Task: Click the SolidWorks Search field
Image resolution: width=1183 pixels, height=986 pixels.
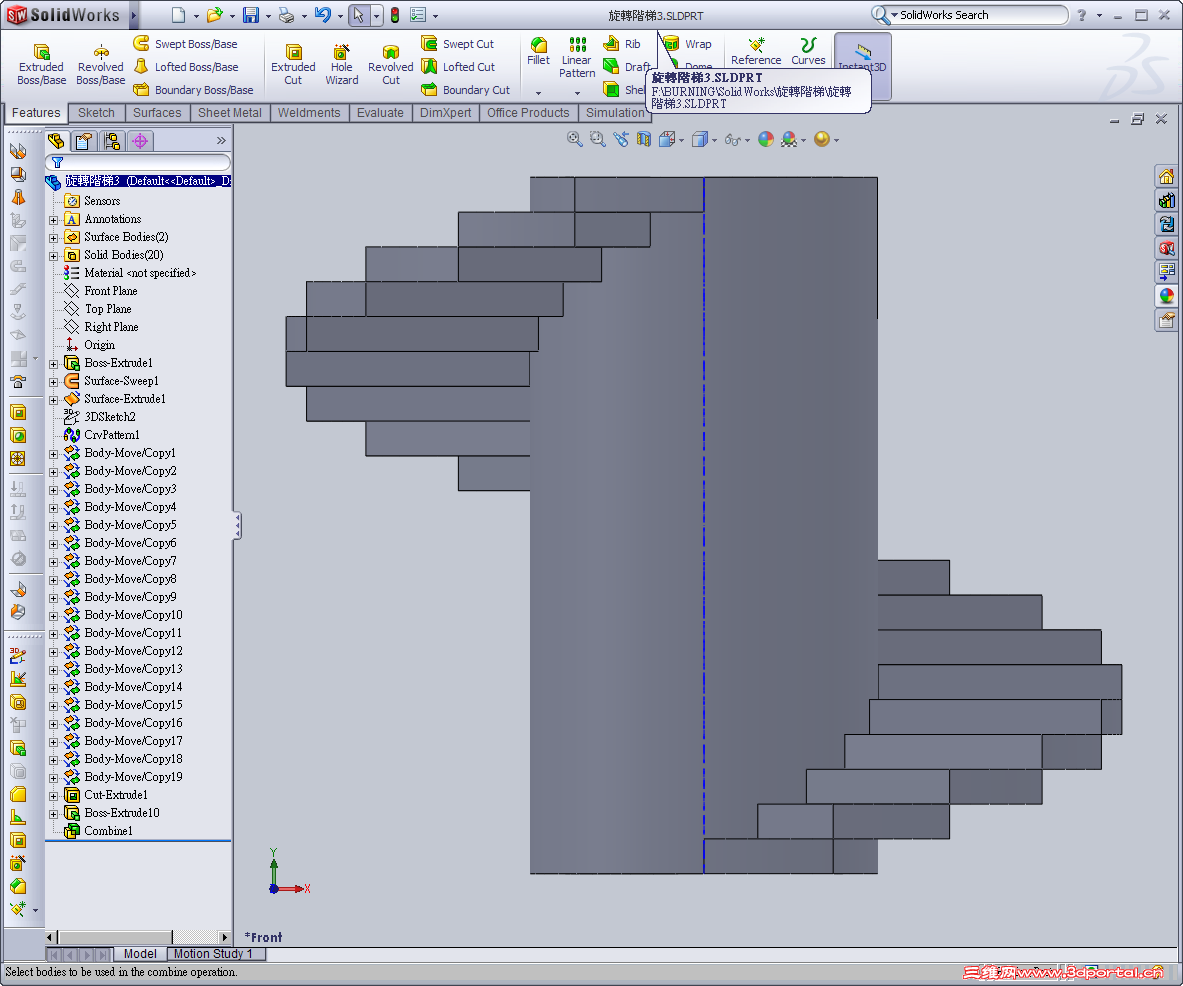Action: (969, 15)
